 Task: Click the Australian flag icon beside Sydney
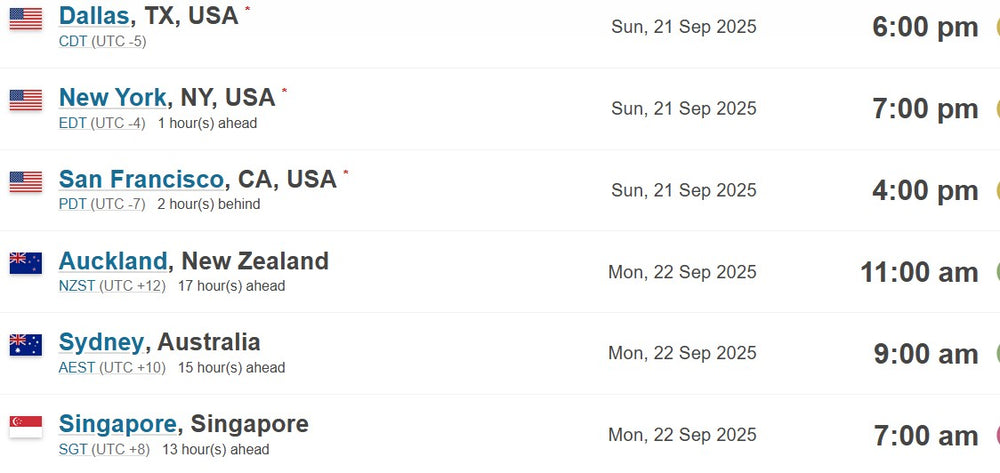pyautogui.click(x=26, y=345)
